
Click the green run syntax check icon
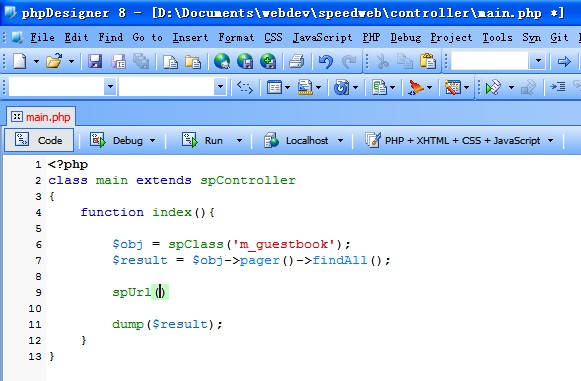click(494, 87)
